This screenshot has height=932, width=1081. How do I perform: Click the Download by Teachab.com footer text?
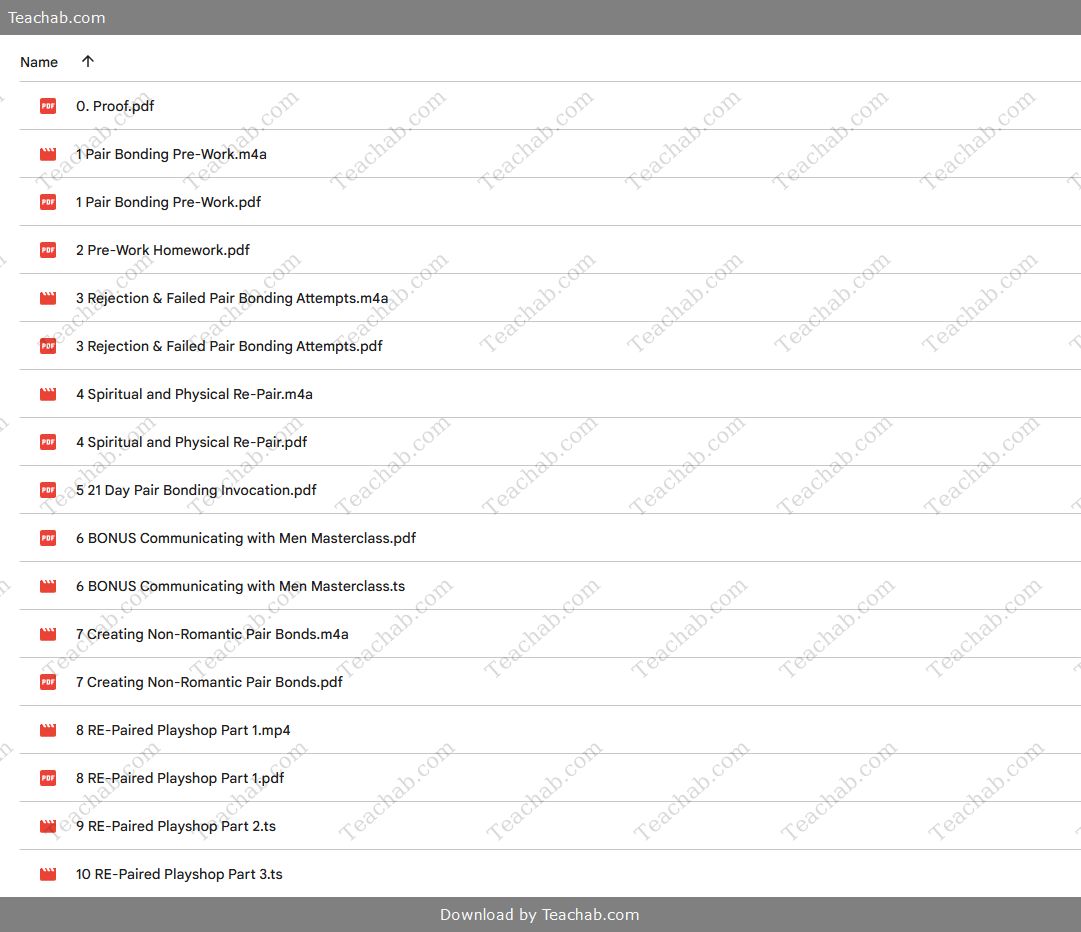[540, 915]
